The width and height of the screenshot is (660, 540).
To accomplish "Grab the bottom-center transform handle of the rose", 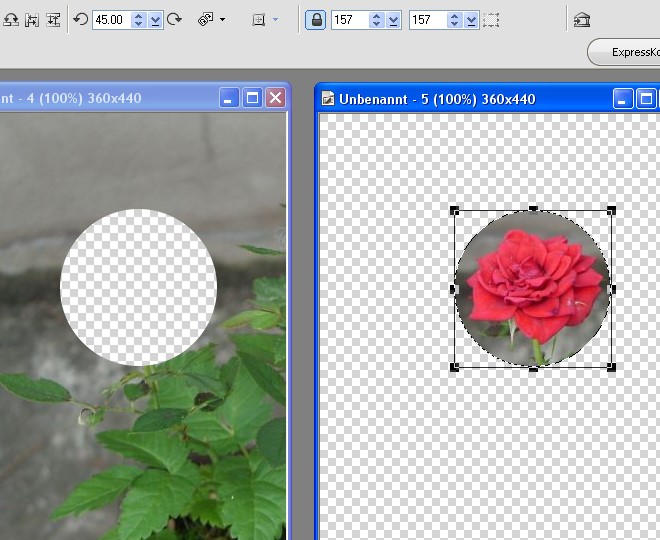I will [x=533, y=368].
